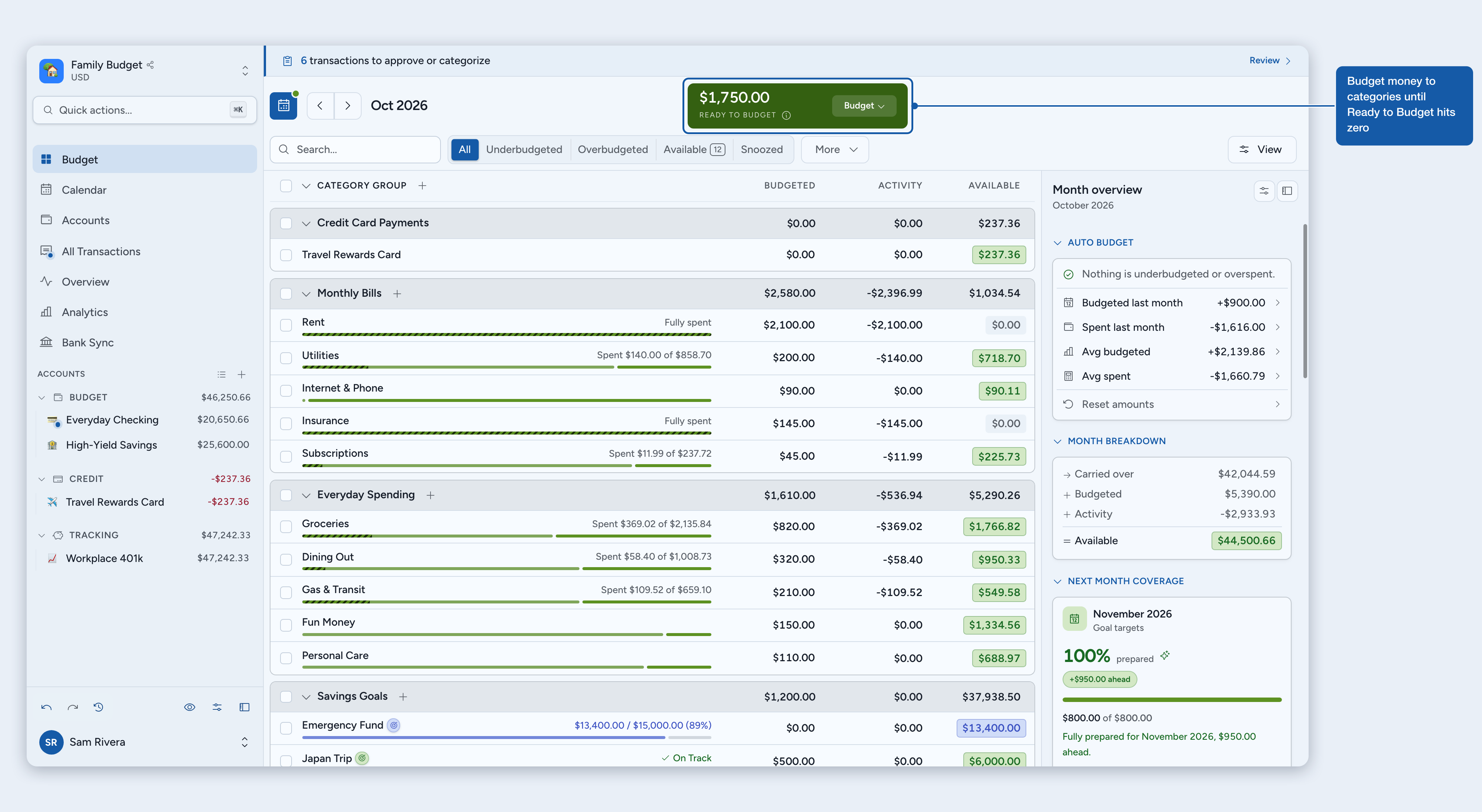1482x812 pixels.
Task: Click the Review link in banner
Action: [x=1270, y=60]
